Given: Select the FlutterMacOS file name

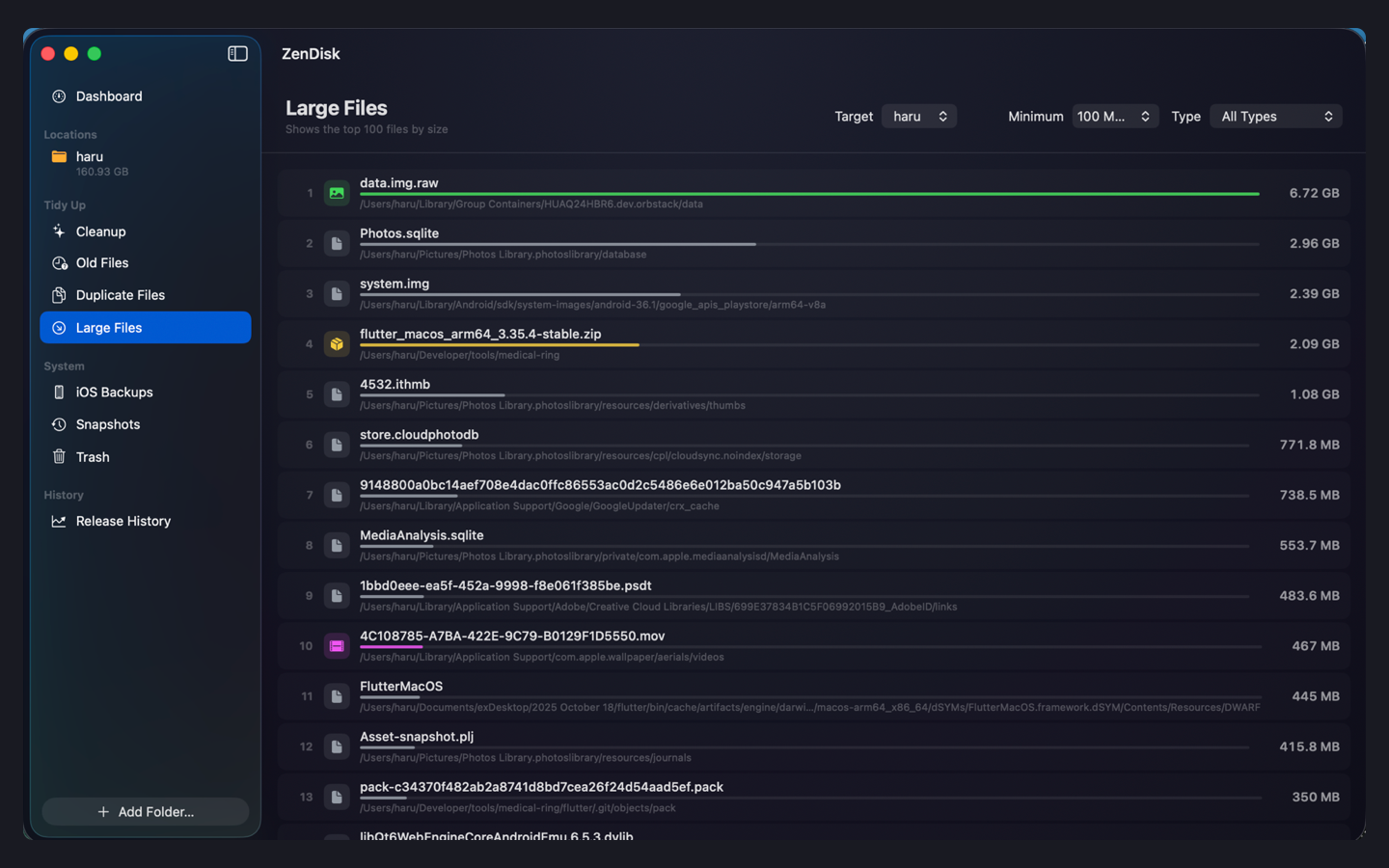Looking at the screenshot, I should coord(401,687).
